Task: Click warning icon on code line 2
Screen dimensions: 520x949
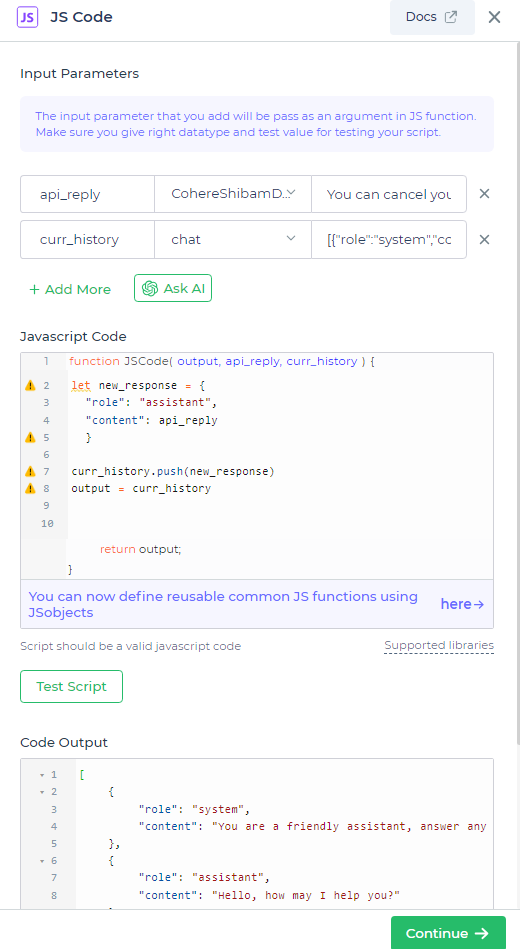Action: tap(30, 386)
